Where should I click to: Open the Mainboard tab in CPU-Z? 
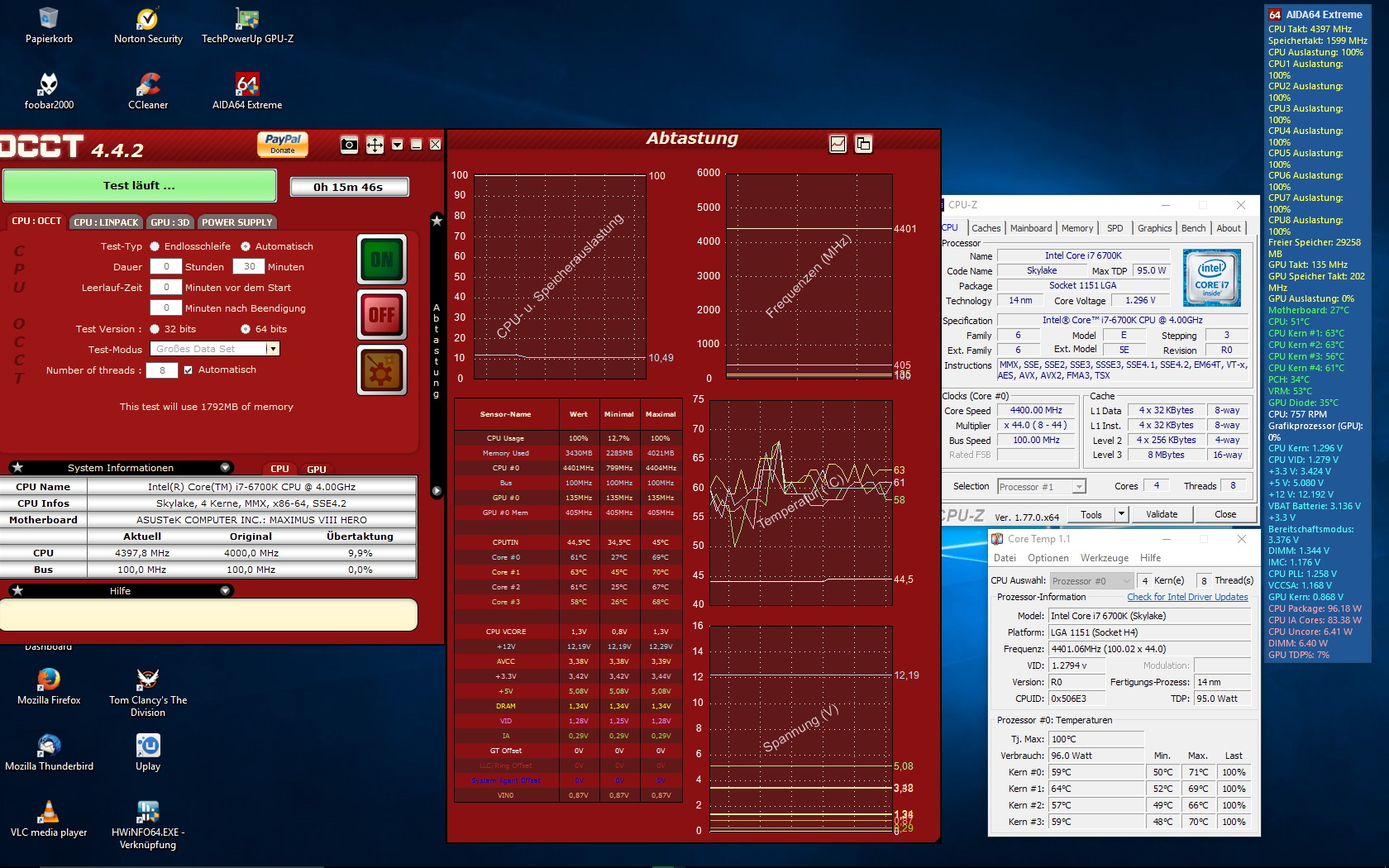click(x=1030, y=228)
